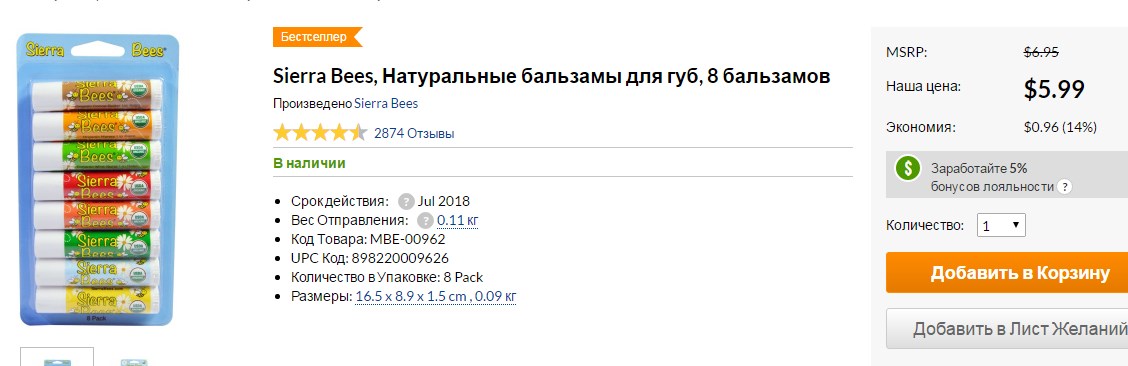Image resolution: width=1128 pixels, height=366 pixels.
Task: Click the question mark after бонусов лояльности
Action: click(1064, 187)
